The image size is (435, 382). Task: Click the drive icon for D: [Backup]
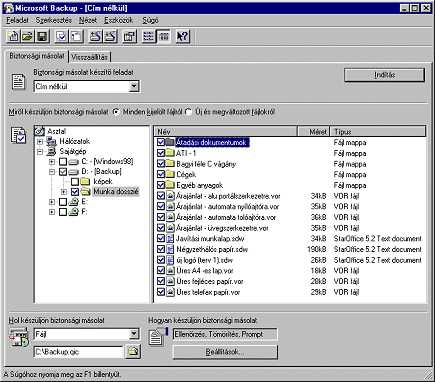click(73, 172)
